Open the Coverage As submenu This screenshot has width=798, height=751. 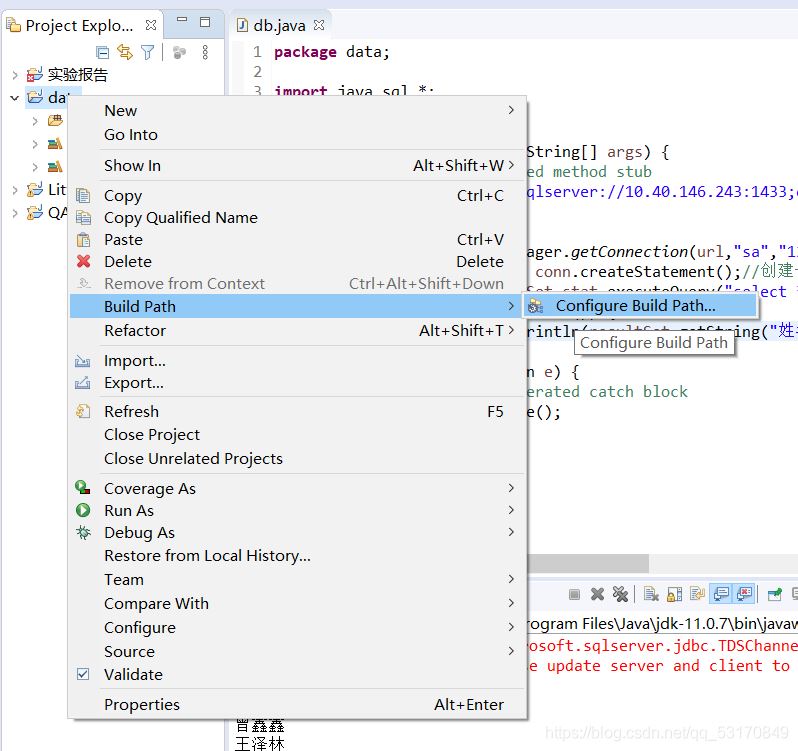pos(297,488)
